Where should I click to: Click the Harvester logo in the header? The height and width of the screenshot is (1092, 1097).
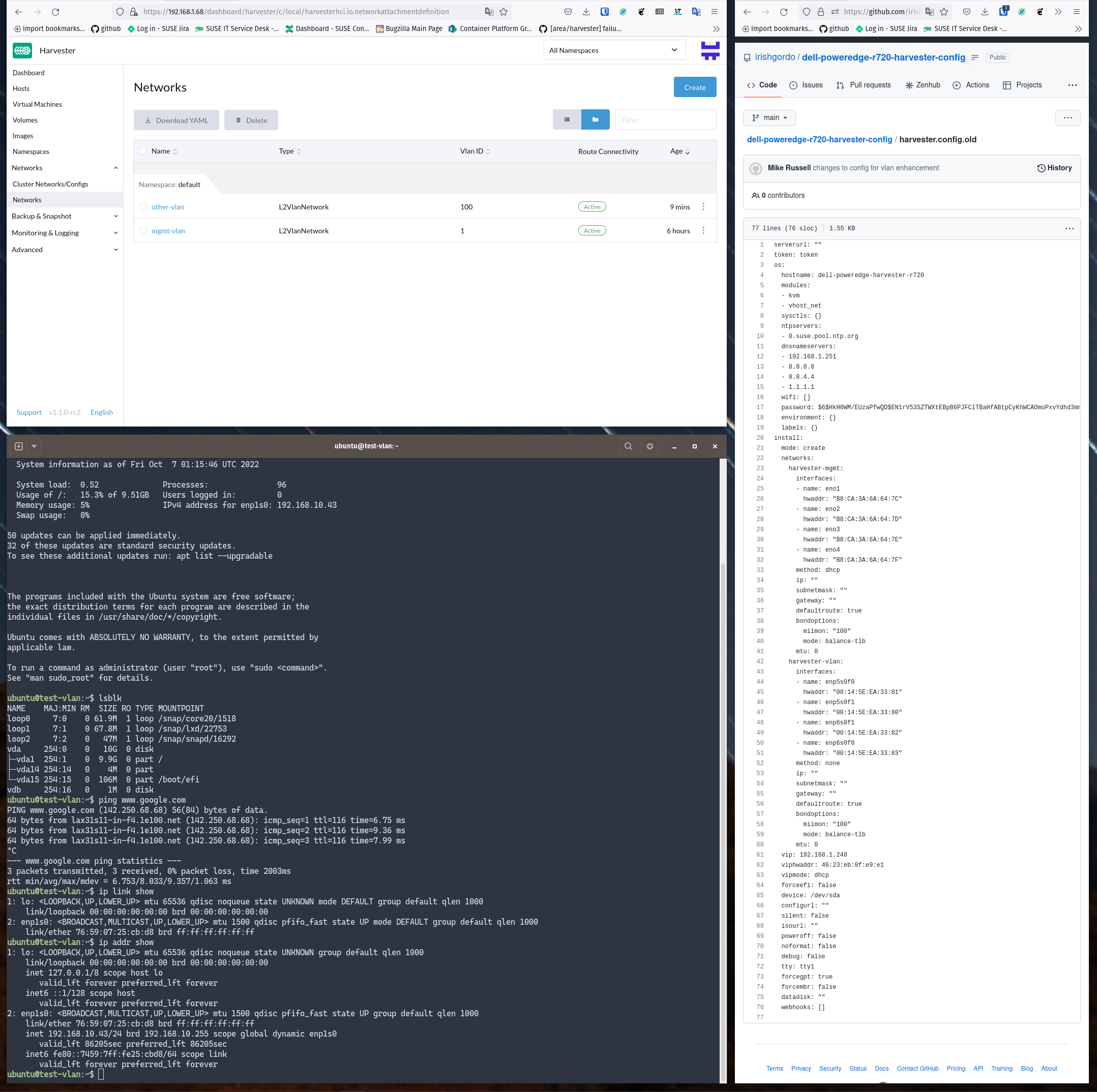22,50
